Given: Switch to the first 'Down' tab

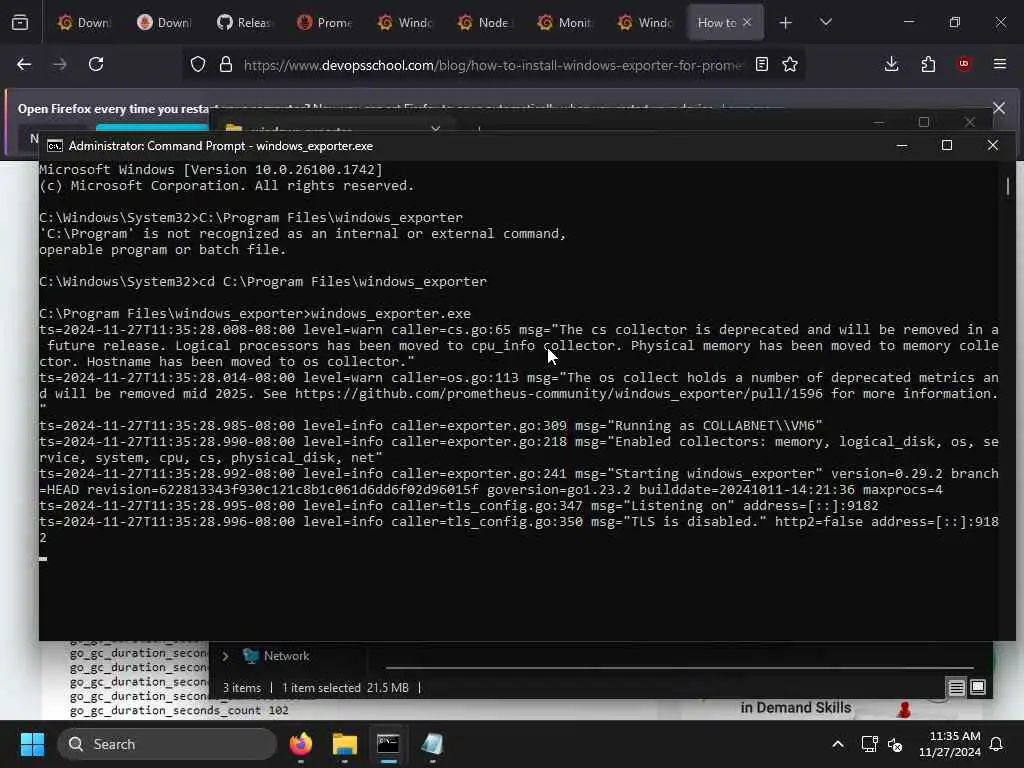Looking at the screenshot, I should tap(84, 23).
